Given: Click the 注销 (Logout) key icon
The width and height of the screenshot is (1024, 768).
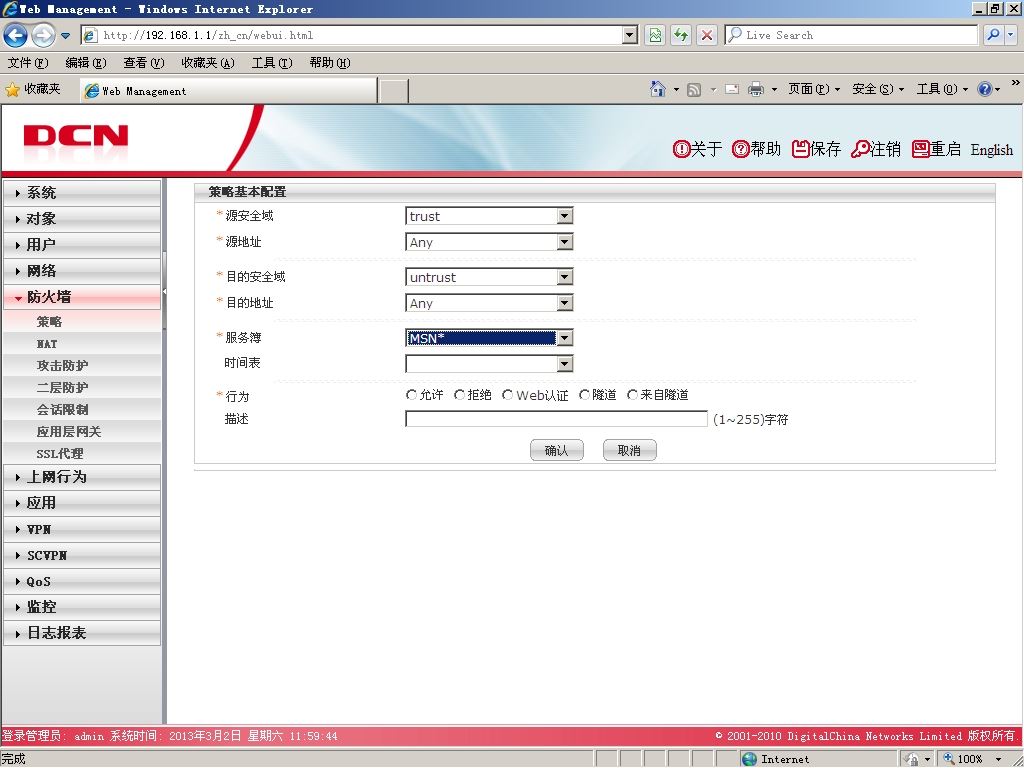Looking at the screenshot, I should (x=876, y=150).
